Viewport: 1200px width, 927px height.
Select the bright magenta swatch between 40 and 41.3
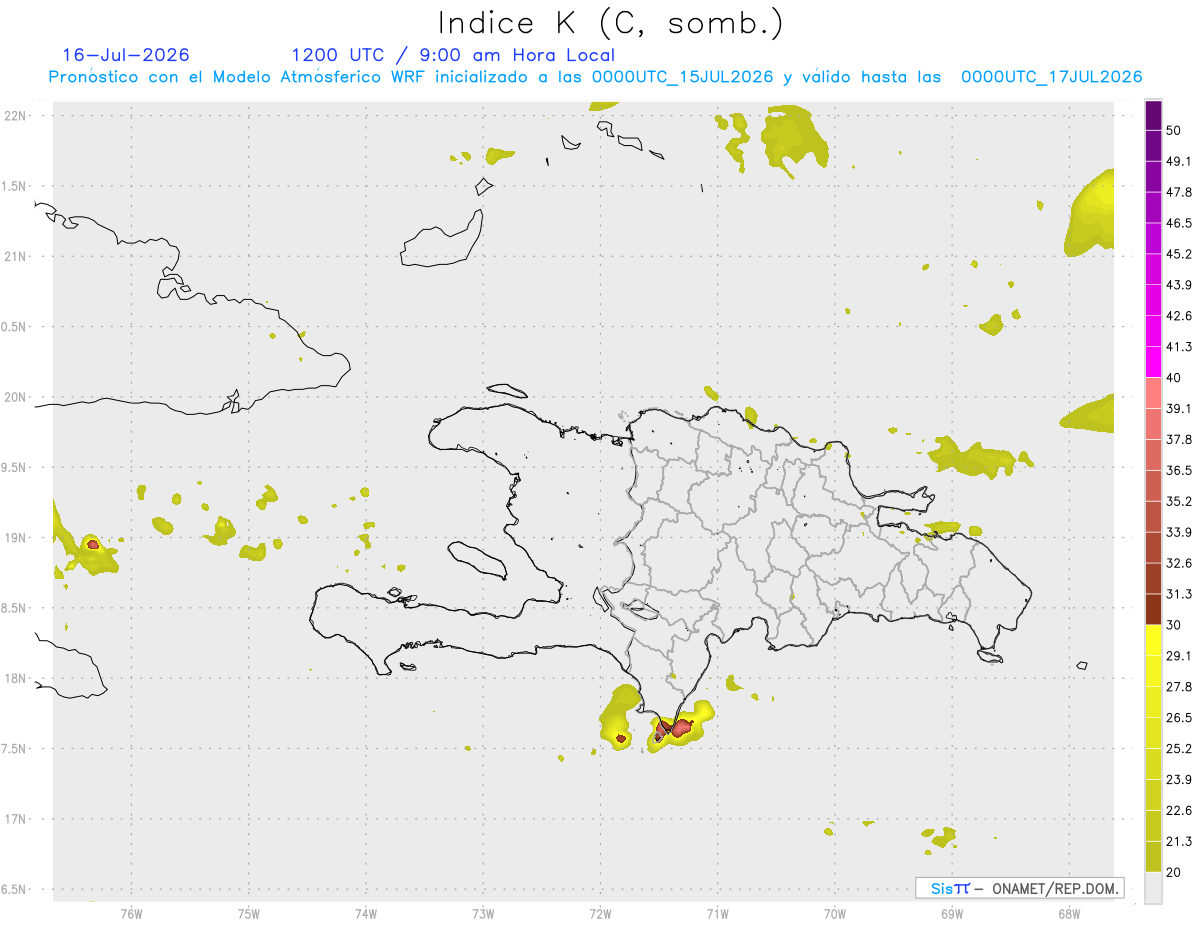(x=1153, y=362)
